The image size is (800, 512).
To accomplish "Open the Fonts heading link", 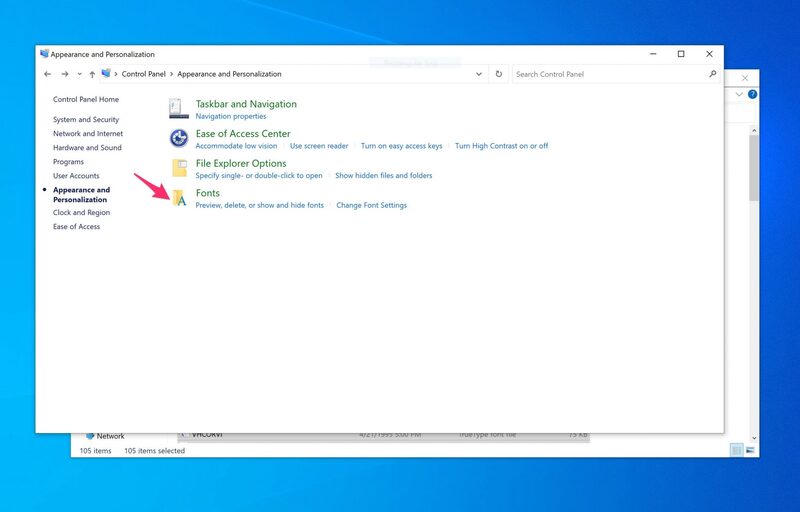I will point(208,193).
